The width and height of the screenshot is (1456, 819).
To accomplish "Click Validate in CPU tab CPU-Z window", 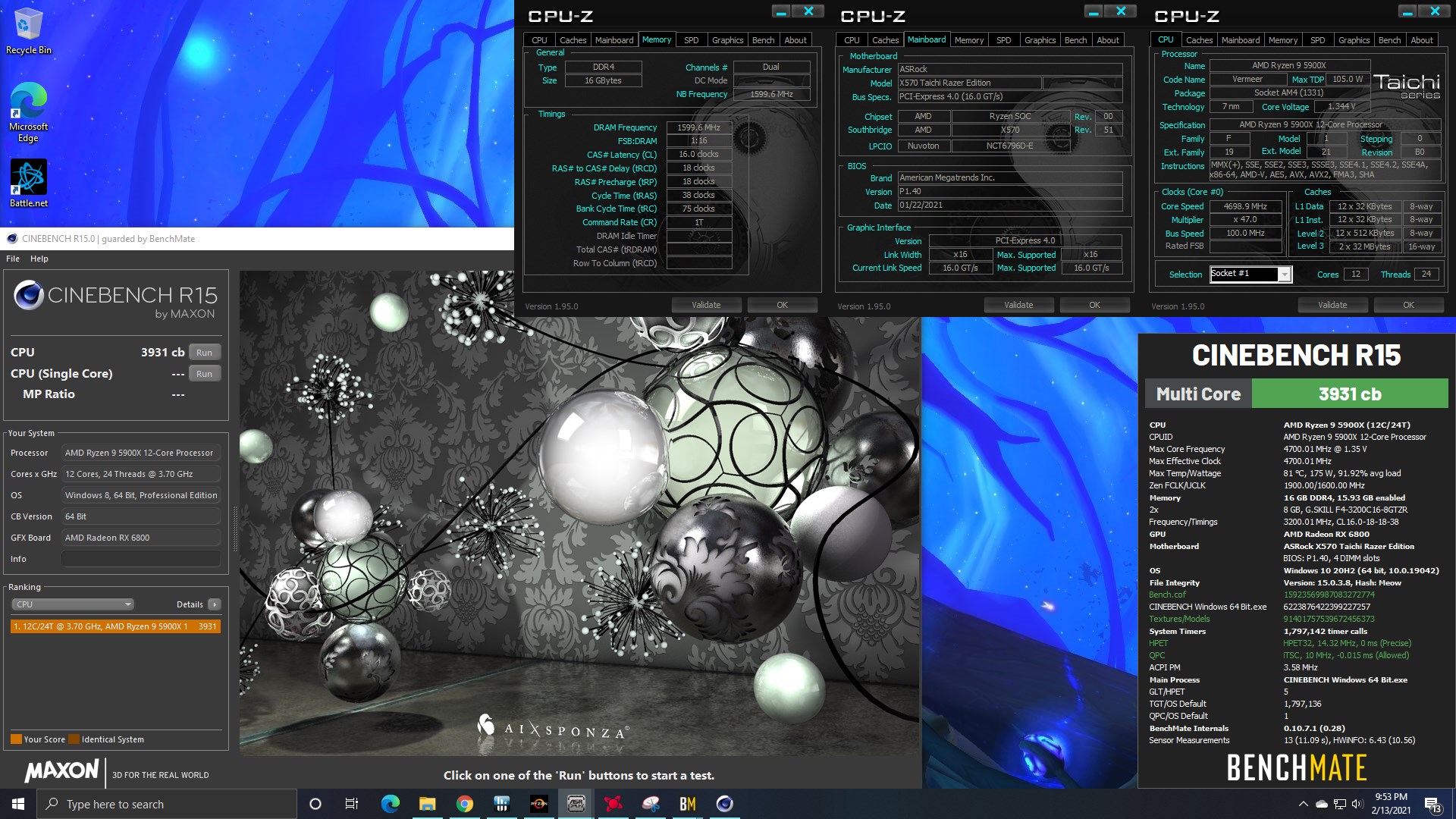I will pyautogui.click(x=1332, y=305).
